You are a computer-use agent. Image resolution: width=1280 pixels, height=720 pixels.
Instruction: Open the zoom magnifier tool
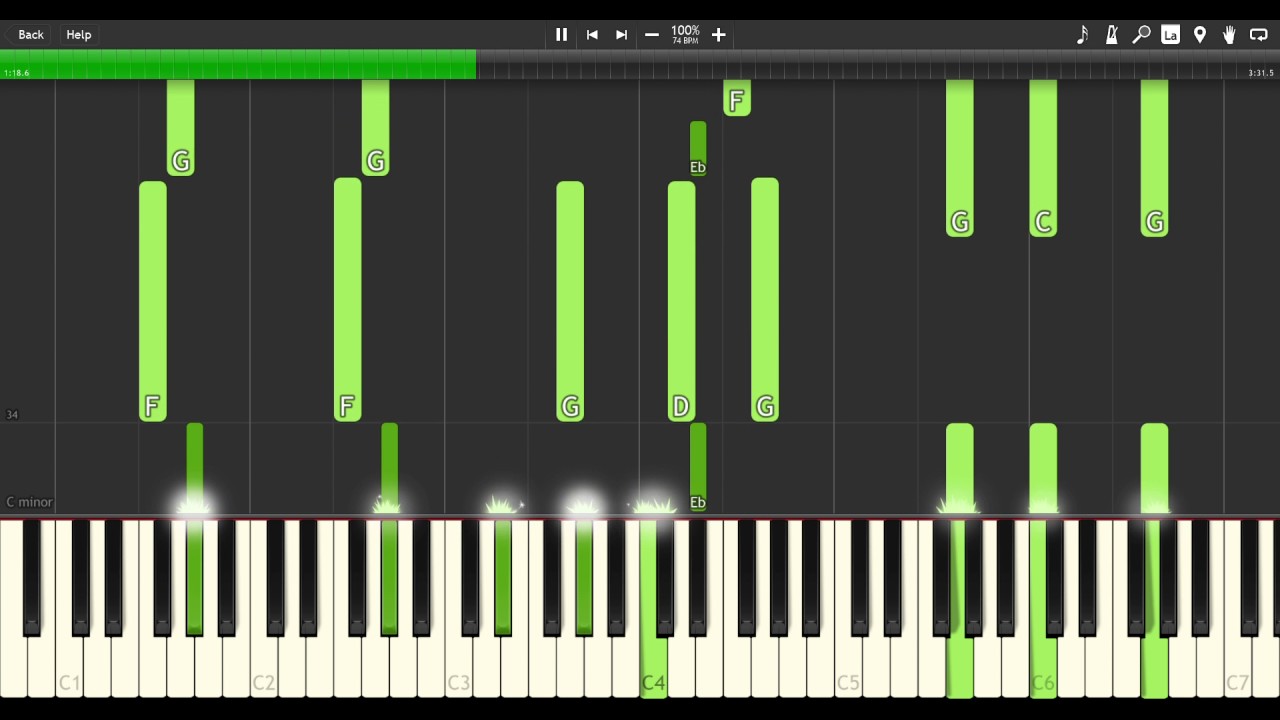coord(1141,34)
